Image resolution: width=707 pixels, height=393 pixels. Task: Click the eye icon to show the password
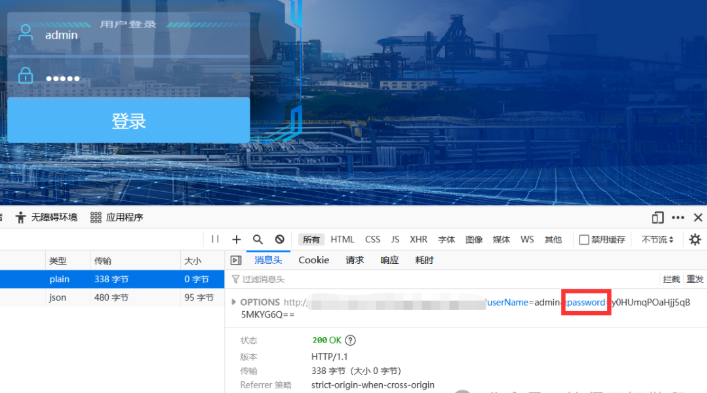tap(237, 76)
